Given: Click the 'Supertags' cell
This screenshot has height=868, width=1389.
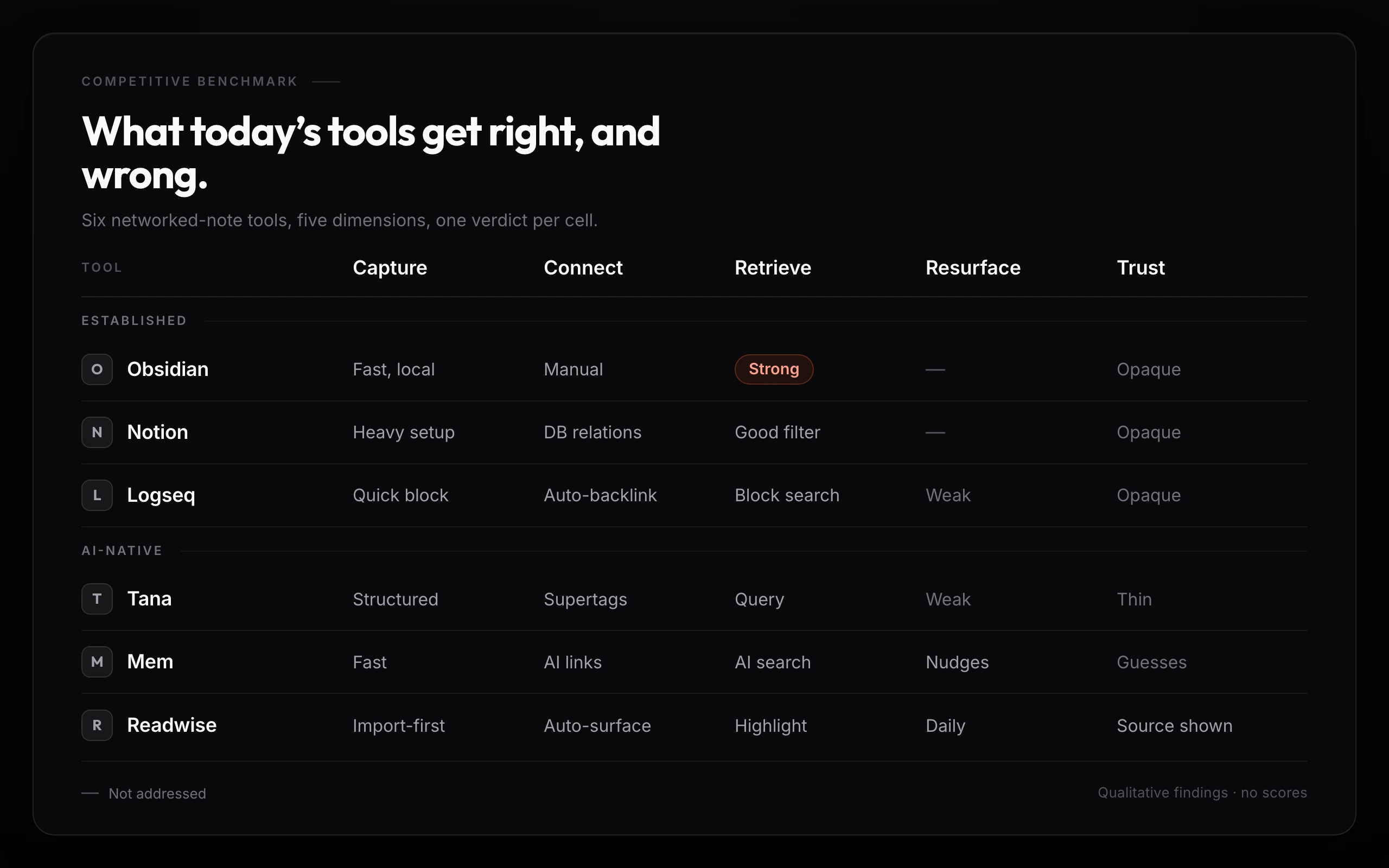Looking at the screenshot, I should coord(585,600).
